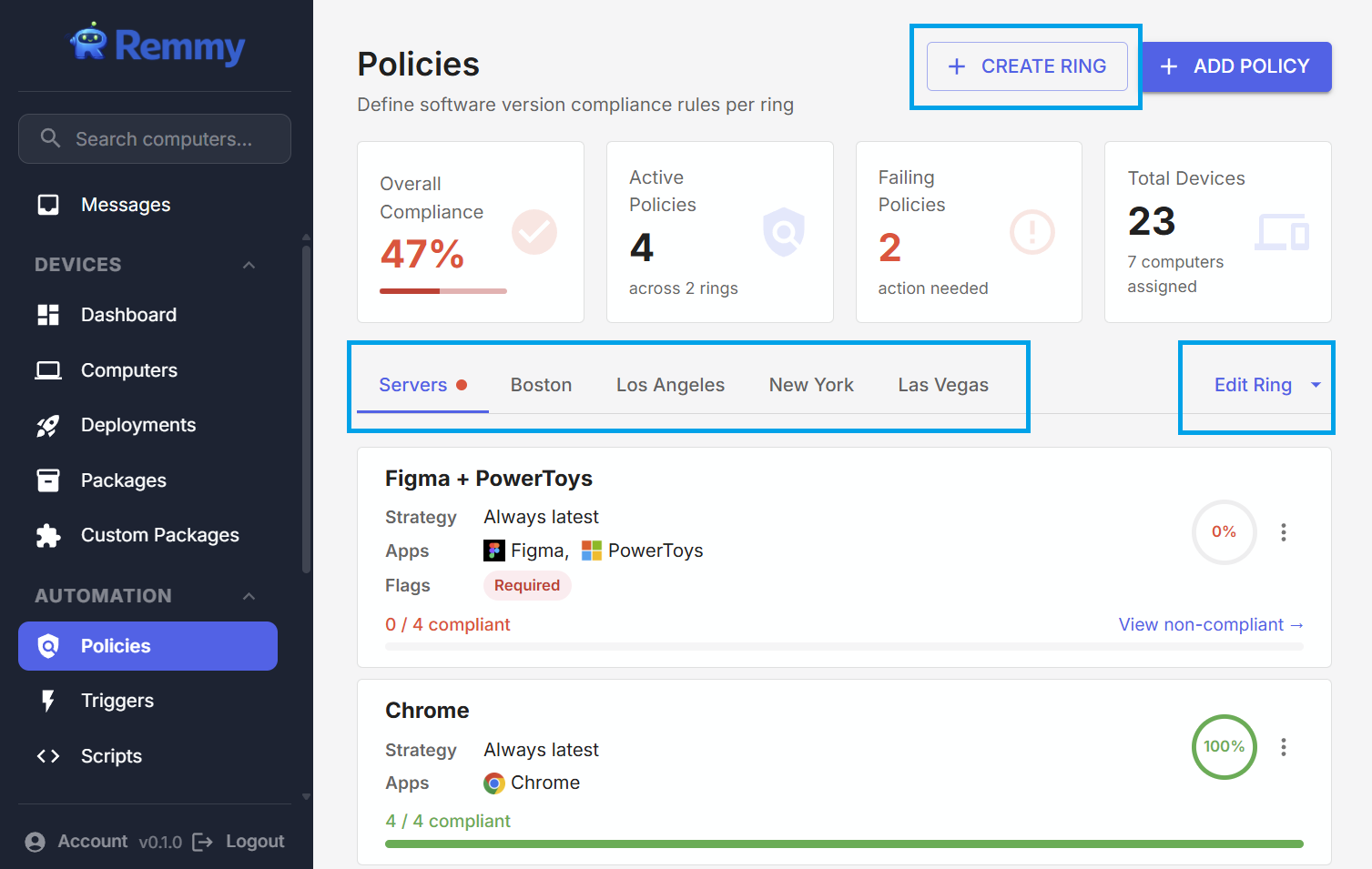The image size is (1372, 869).
Task: Open the Figma + PowerToys policy options menu
Action: [1284, 532]
